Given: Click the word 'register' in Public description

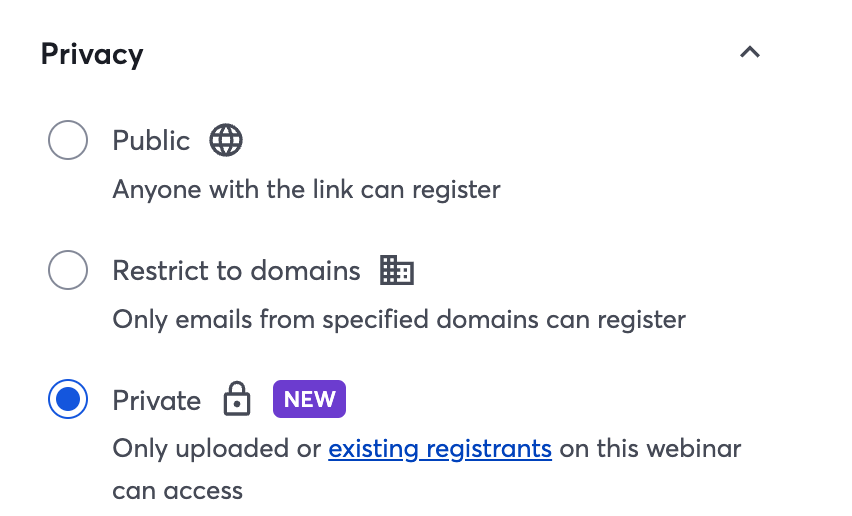Looking at the screenshot, I should 456,191.
